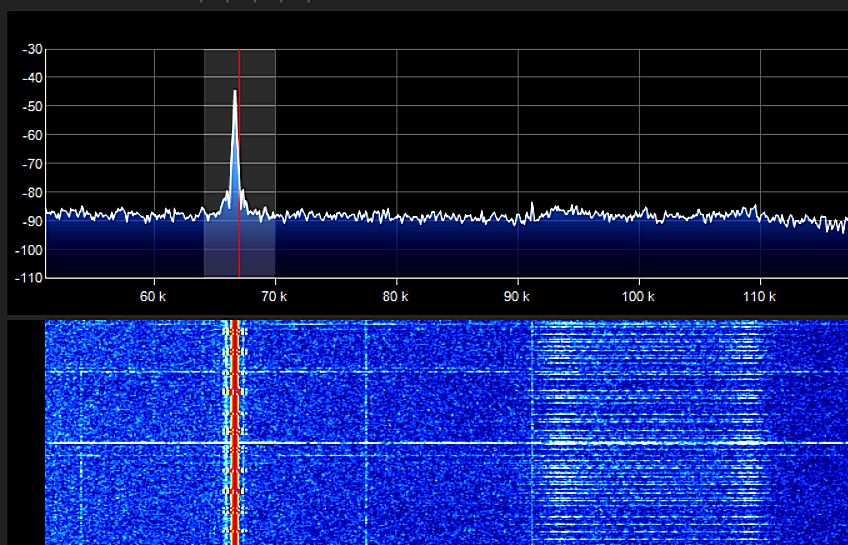Click the red carrier trace in the waterfall
The height and width of the screenshot is (545, 848).
234,432
